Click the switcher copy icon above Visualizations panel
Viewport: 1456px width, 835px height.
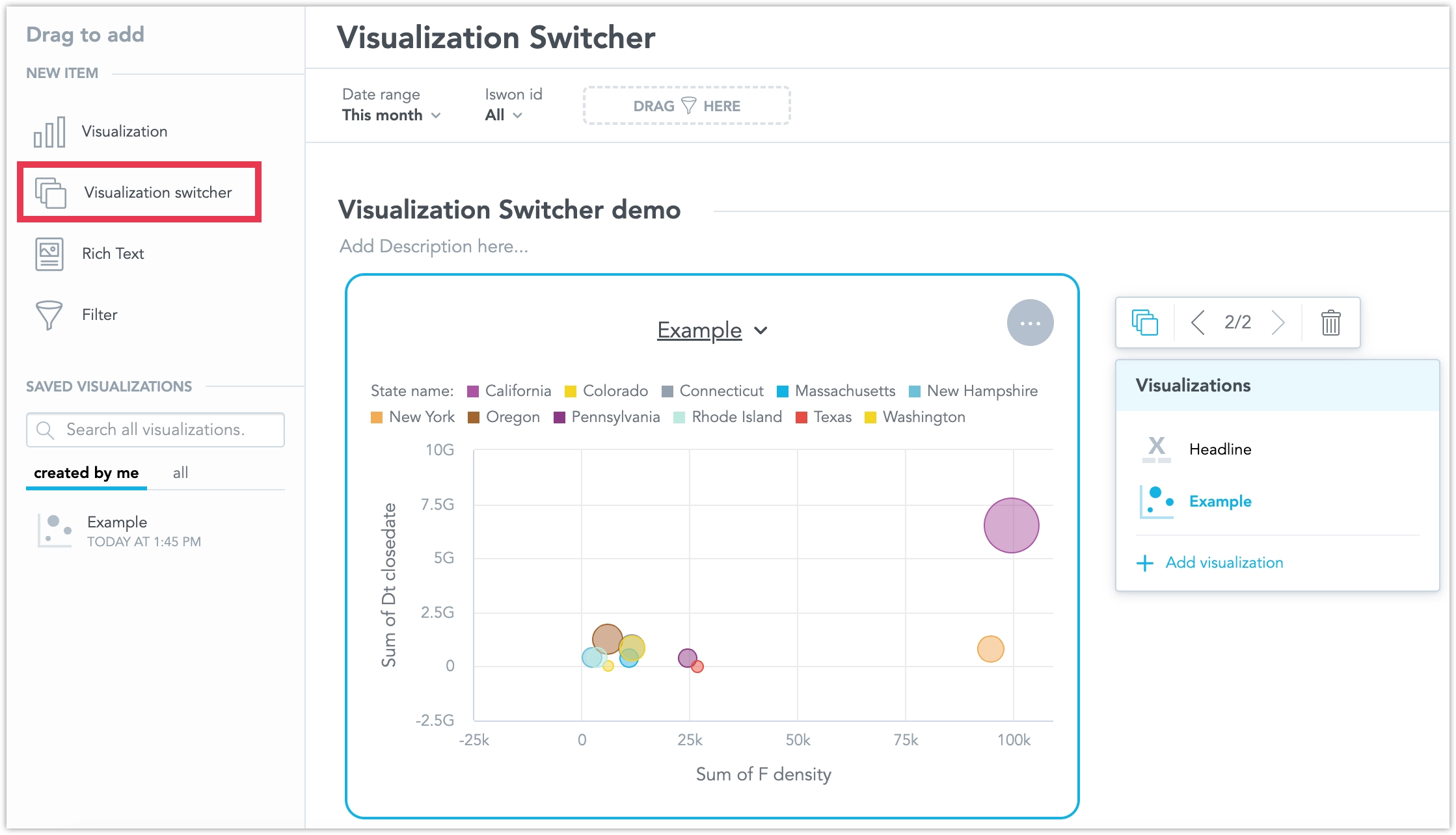[x=1144, y=322]
